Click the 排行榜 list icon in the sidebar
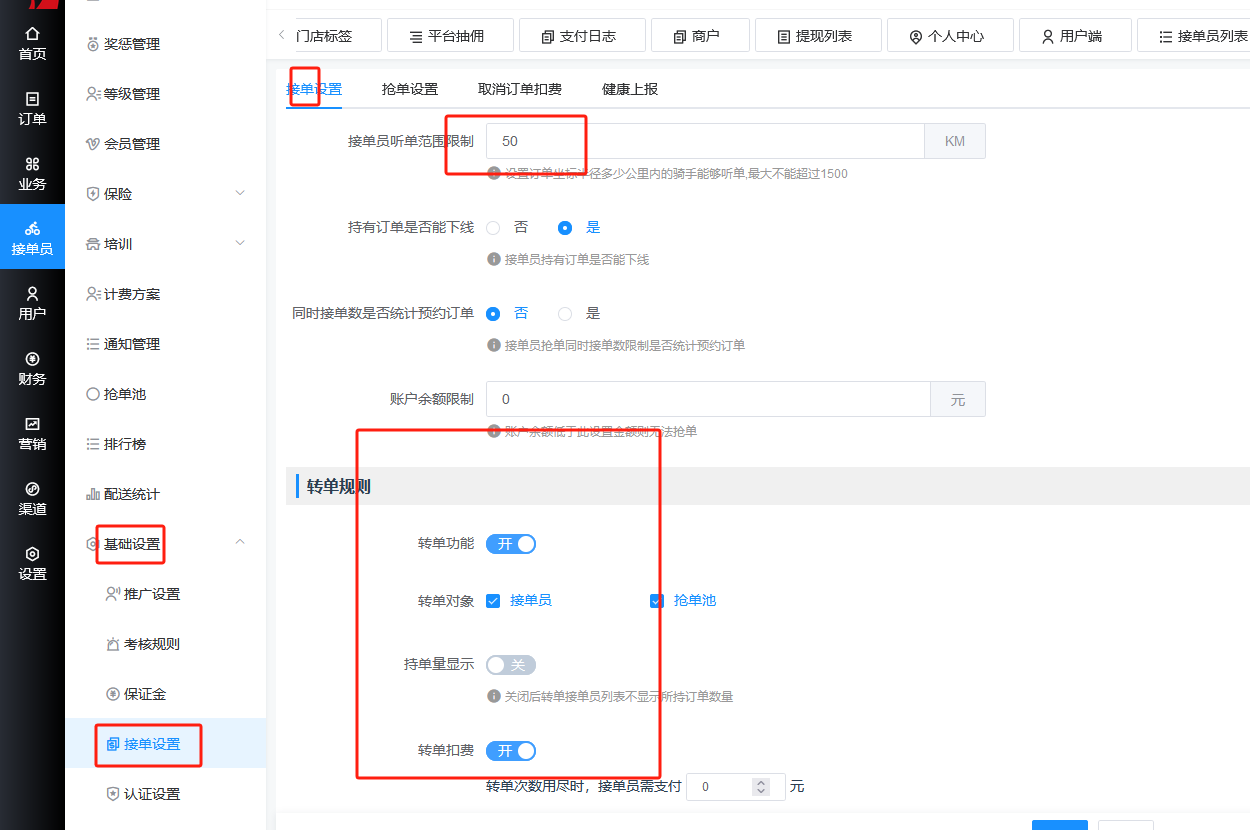This screenshot has width=1250, height=830. coord(93,444)
